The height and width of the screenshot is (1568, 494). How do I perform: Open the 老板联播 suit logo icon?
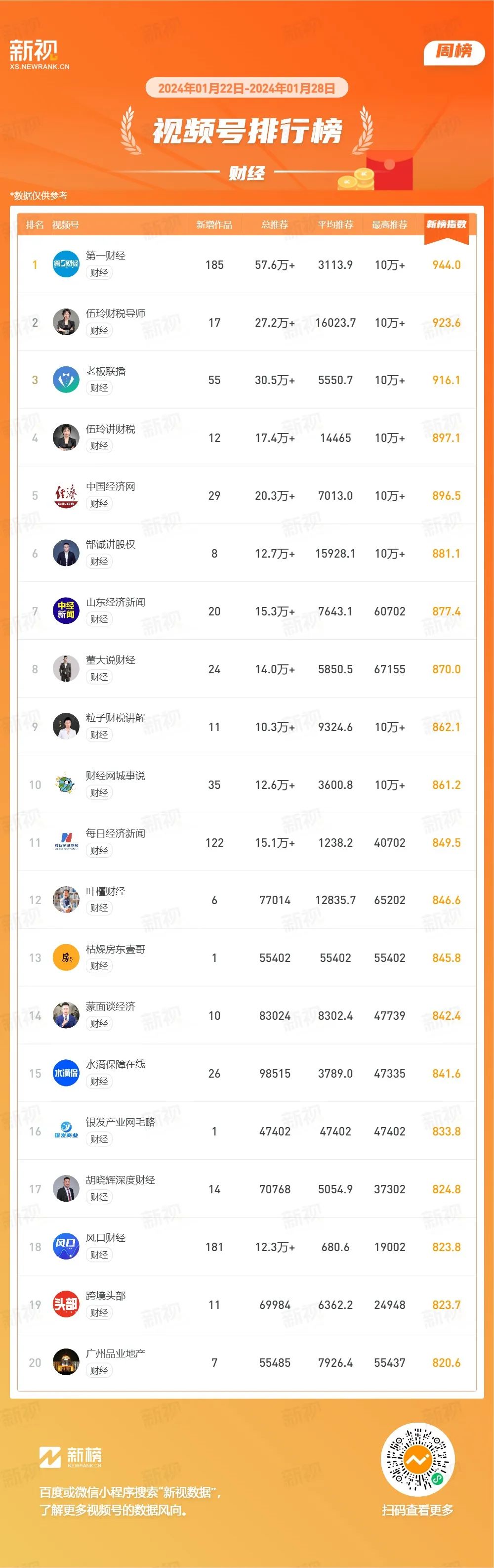coord(66,380)
